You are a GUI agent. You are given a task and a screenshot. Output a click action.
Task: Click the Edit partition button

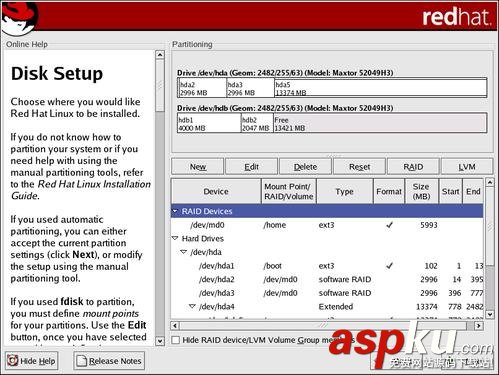pos(251,167)
